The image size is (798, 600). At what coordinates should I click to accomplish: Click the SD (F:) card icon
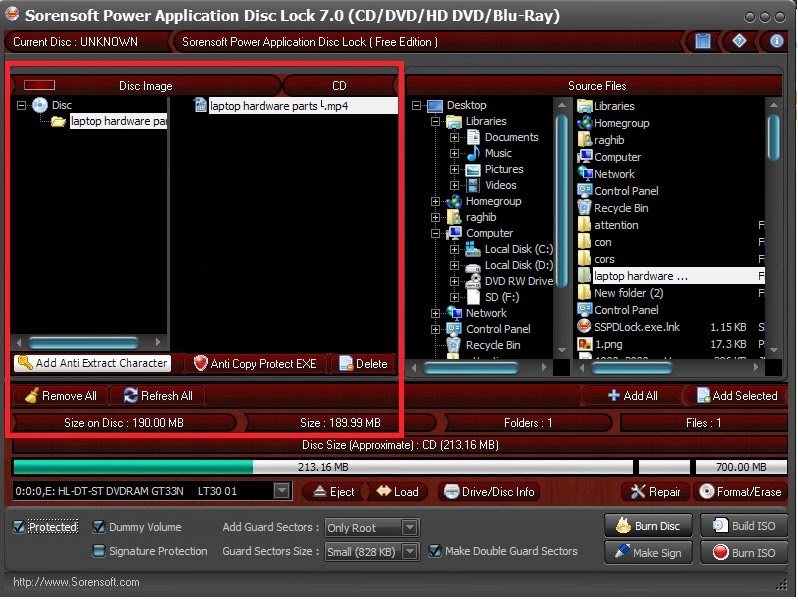(473, 297)
